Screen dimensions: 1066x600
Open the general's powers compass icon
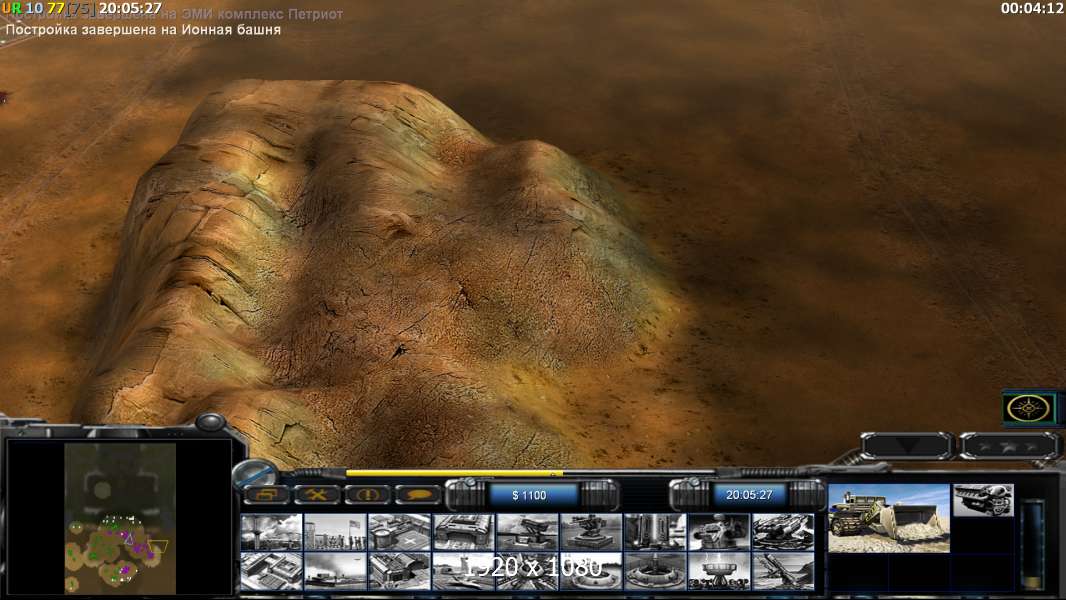[x=1029, y=408]
